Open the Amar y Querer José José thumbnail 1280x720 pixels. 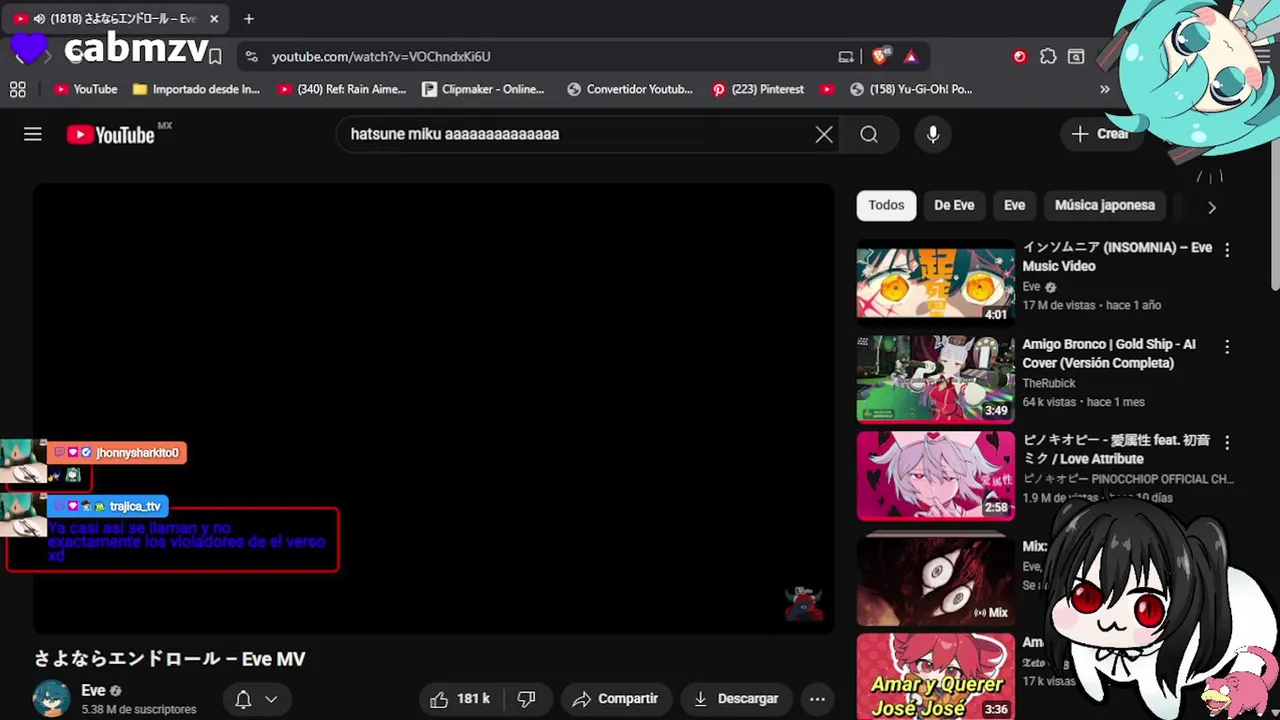coord(936,676)
